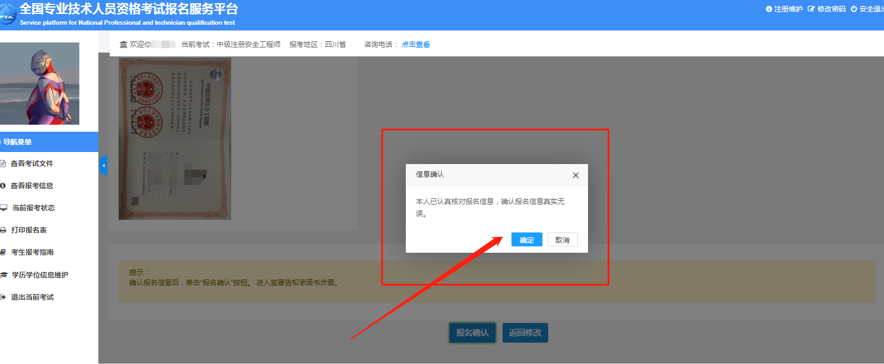Click the edit icon beside 修改密码
The height and width of the screenshot is (364, 884).
[811, 9]
